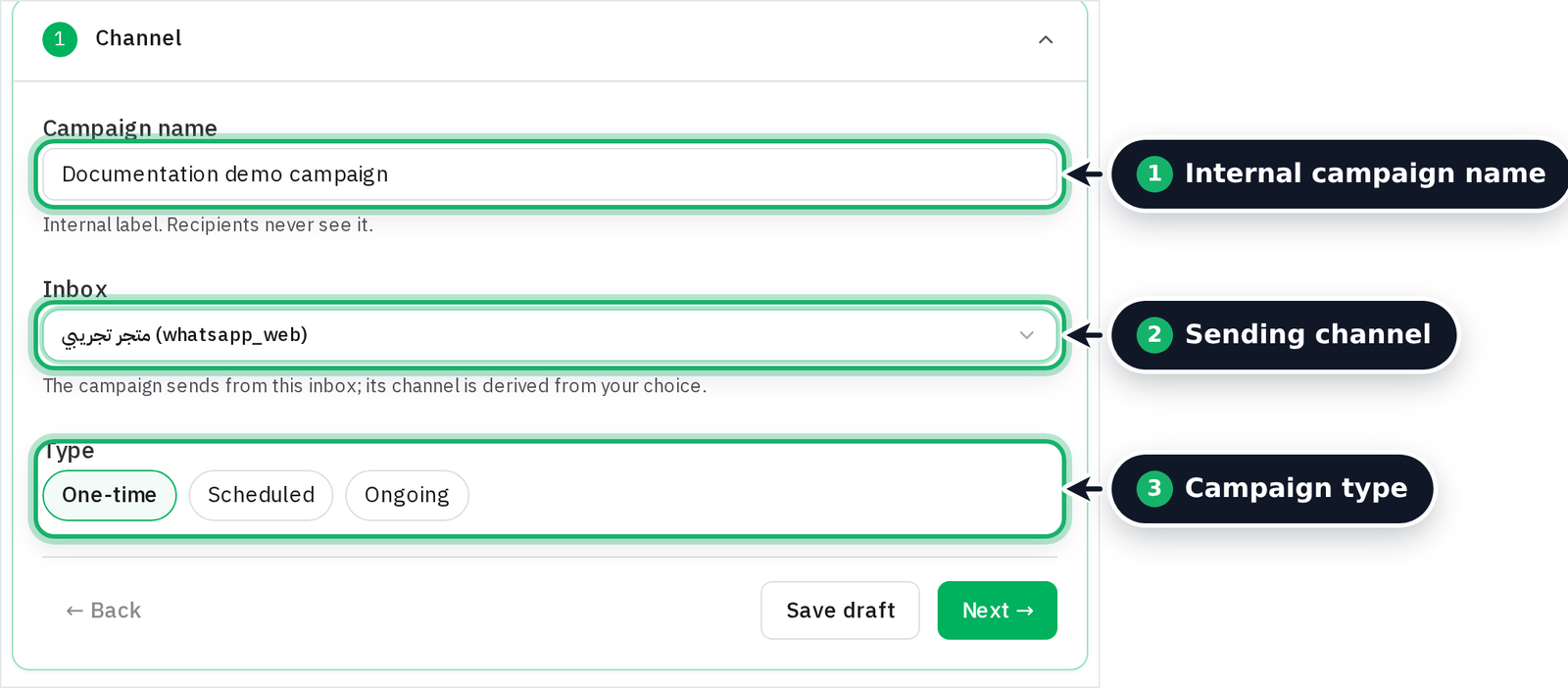
Task: Click the Save draft button
Action: point(840,611)
